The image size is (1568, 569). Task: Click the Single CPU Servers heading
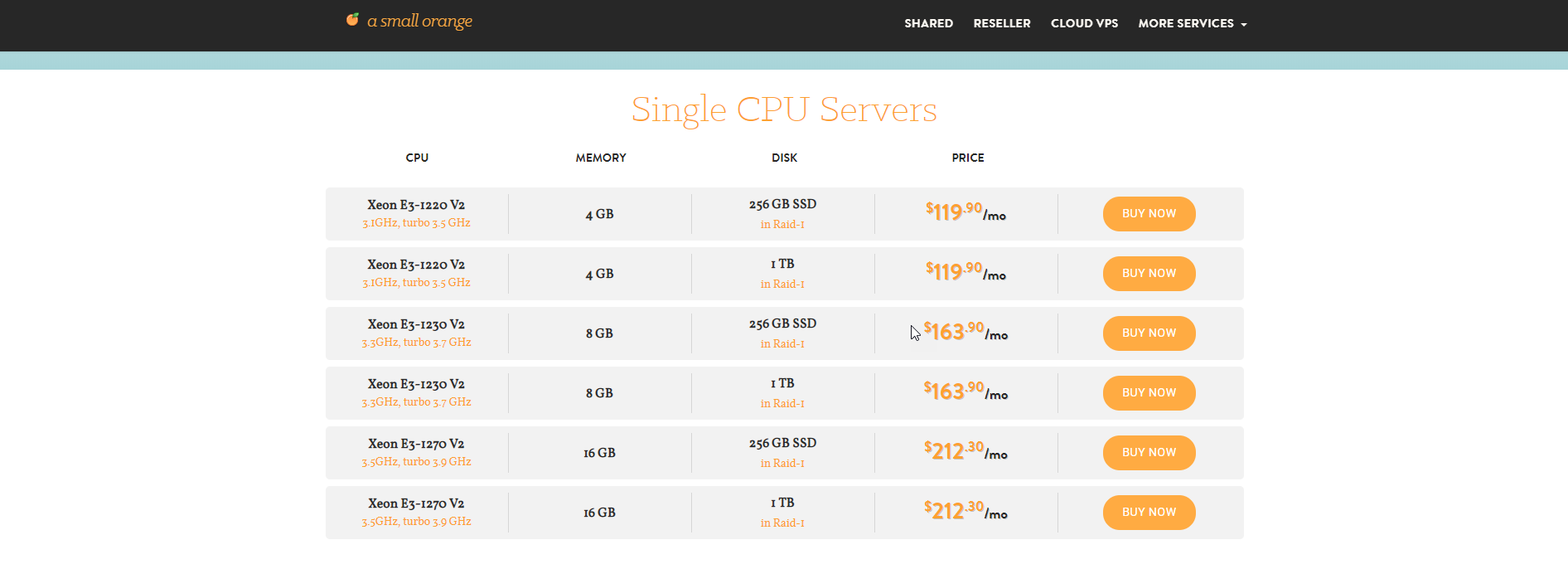point(784,110)
